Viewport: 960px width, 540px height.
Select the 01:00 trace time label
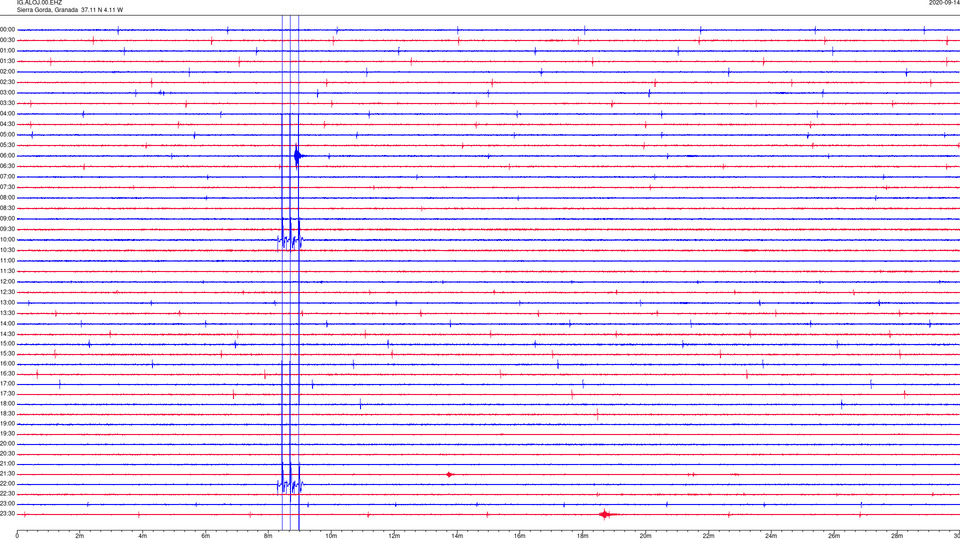tap(7, 51)
